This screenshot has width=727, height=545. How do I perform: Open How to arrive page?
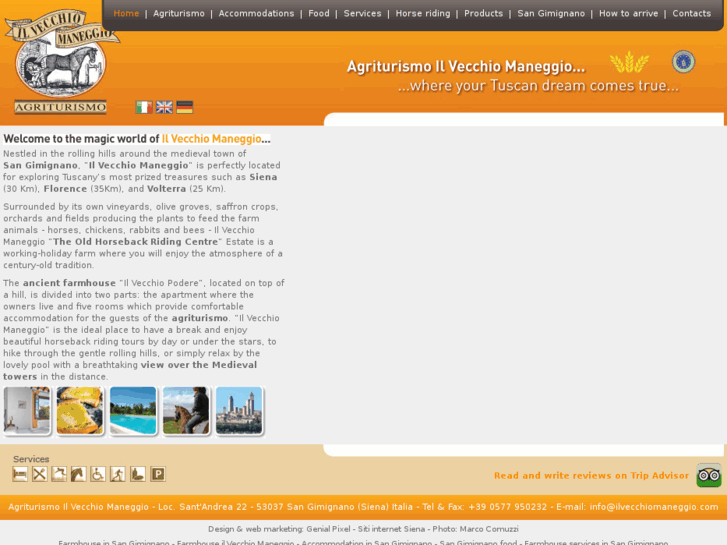click(628, 13)
